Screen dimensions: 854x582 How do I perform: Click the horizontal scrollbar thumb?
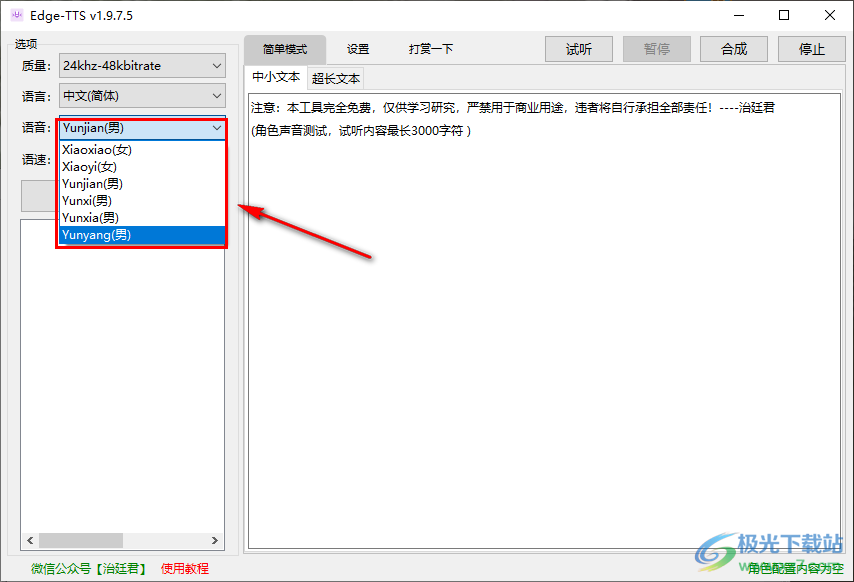pyautogui.click(x=81, y=540)
